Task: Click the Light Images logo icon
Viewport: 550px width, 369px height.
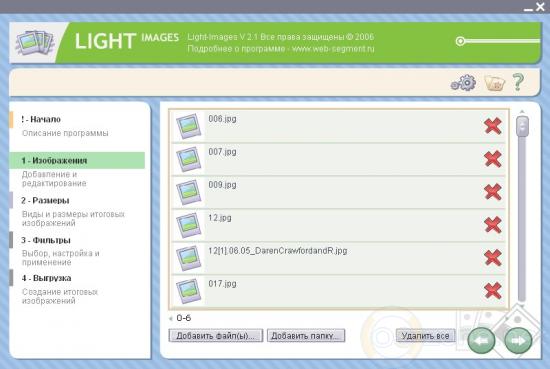Action: click(35, 43)
